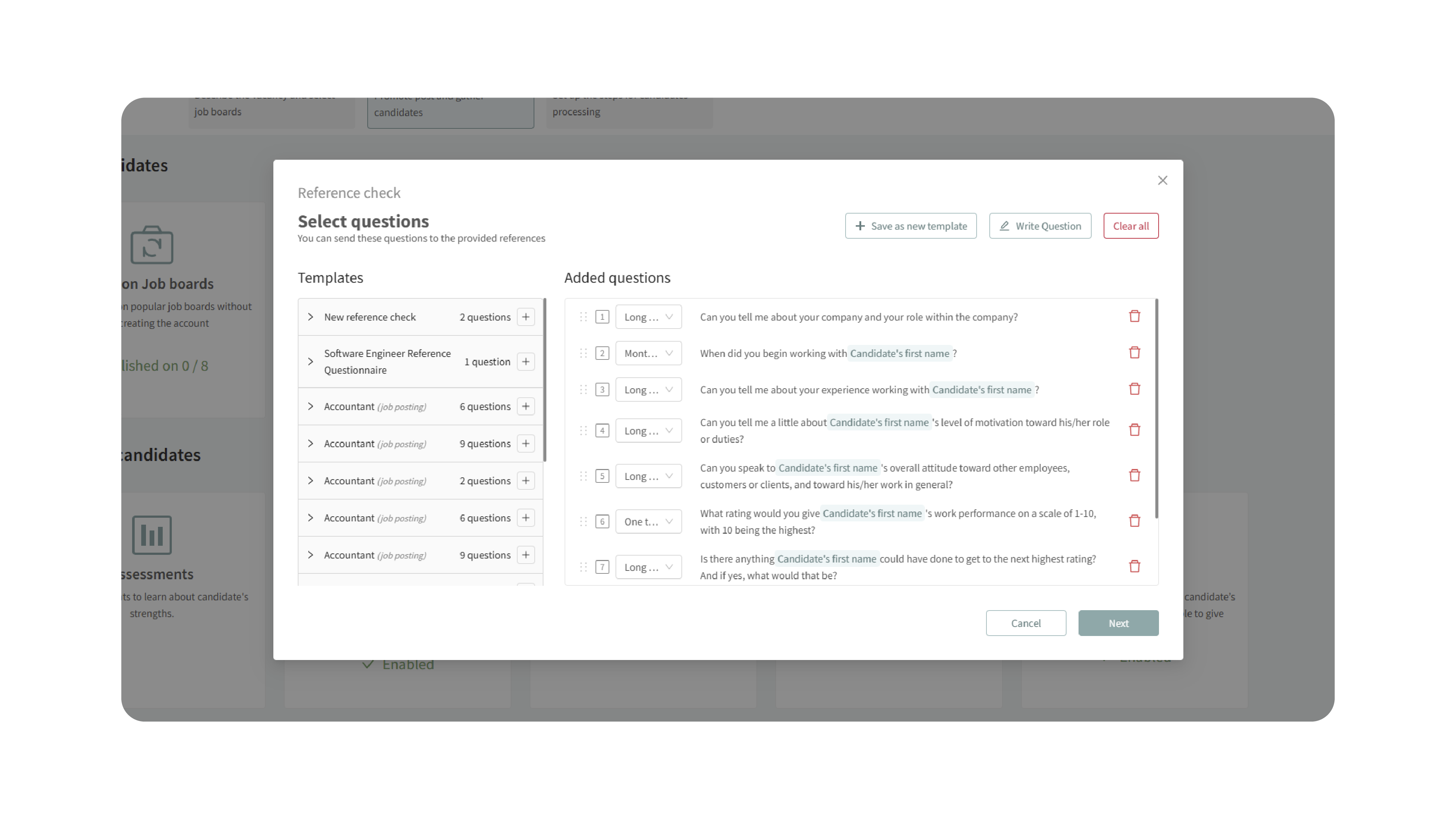Click the Next button
1456x819 pixels.
click(1117, 623)
